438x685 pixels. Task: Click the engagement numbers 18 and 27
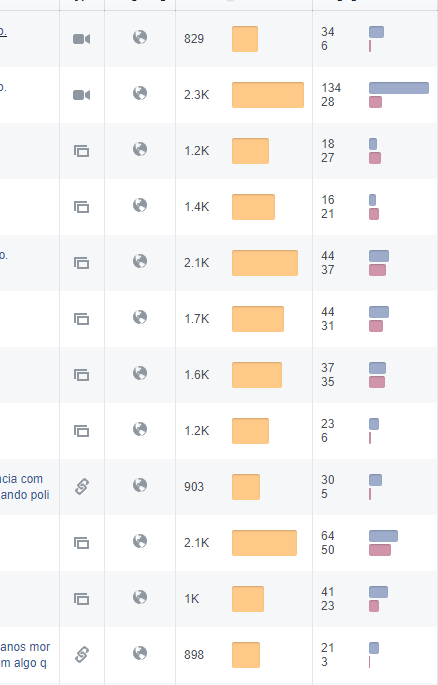328,151
